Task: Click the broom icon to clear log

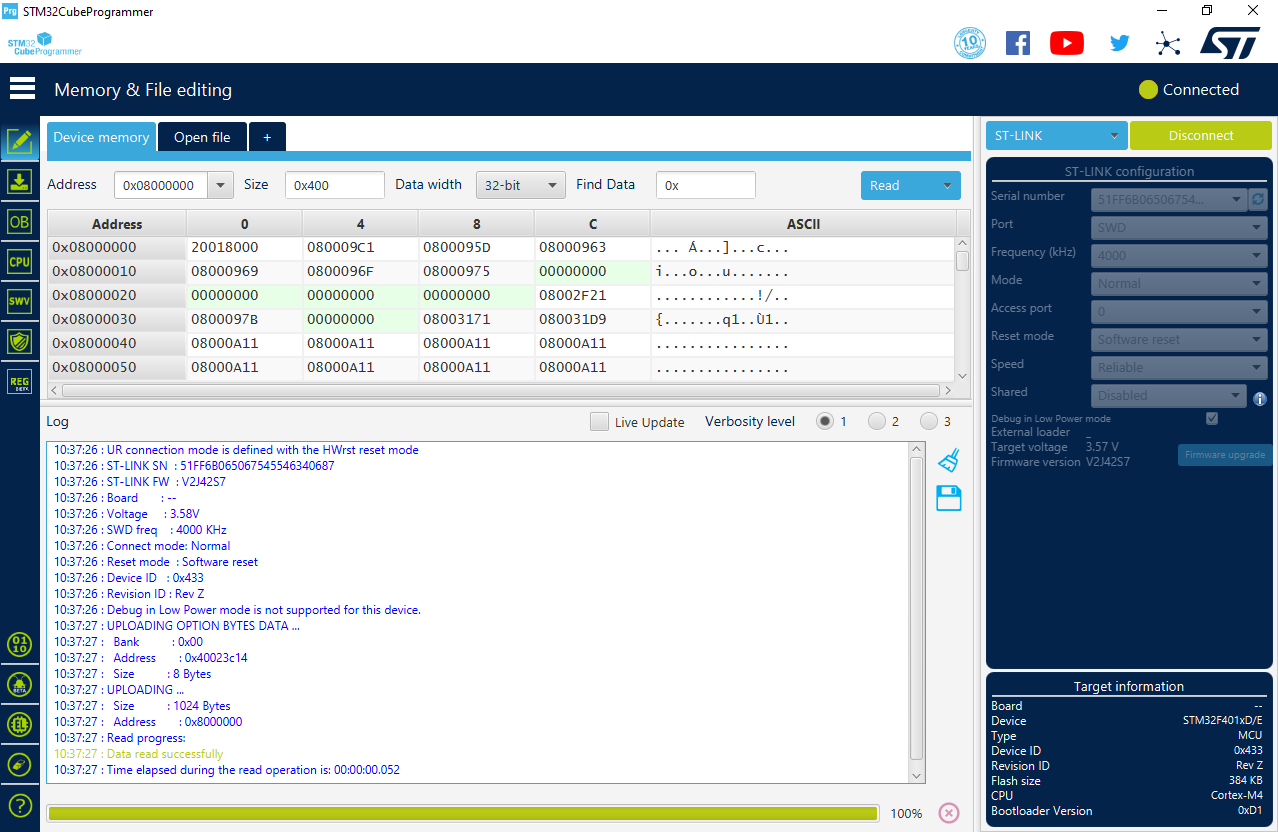Action: [948, 460]
